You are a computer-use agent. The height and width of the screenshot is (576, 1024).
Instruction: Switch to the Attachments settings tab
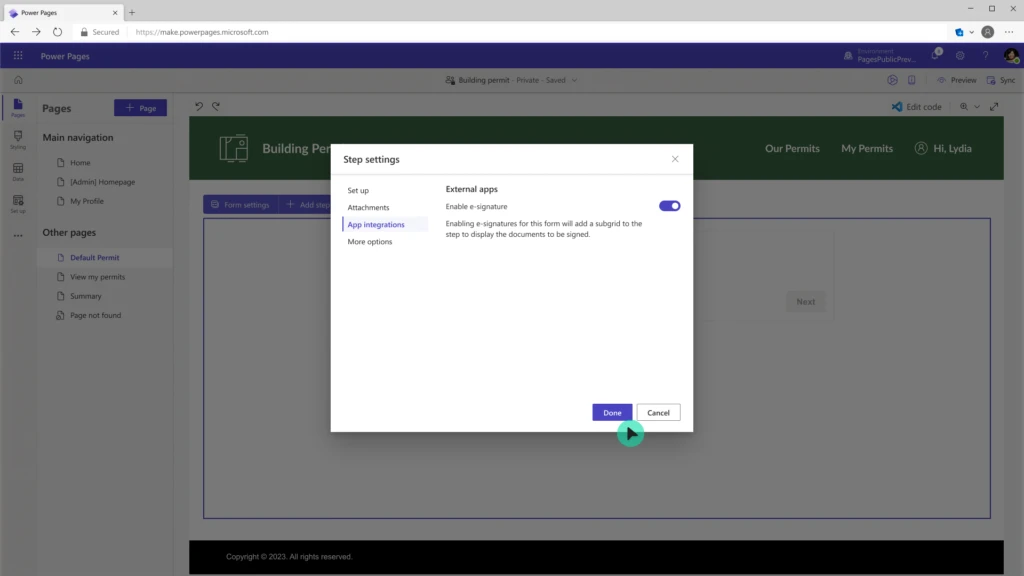coord(370,207)
